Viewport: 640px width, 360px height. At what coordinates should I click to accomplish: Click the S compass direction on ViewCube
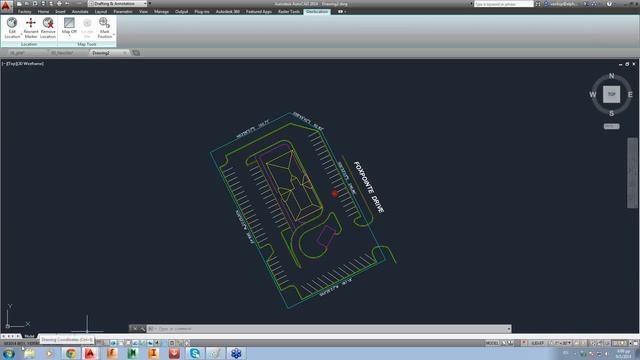(x=611, y=113)
